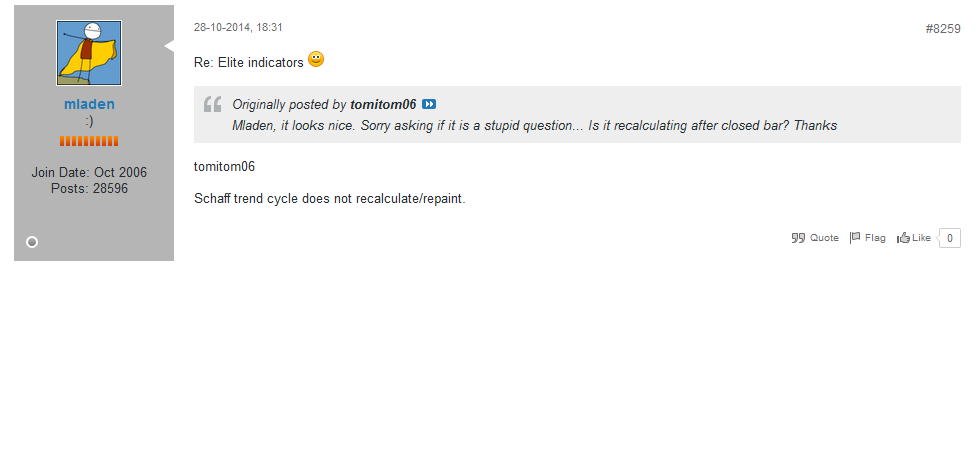Click the blue arrow icon after tomitom06

tap(429, 105)
